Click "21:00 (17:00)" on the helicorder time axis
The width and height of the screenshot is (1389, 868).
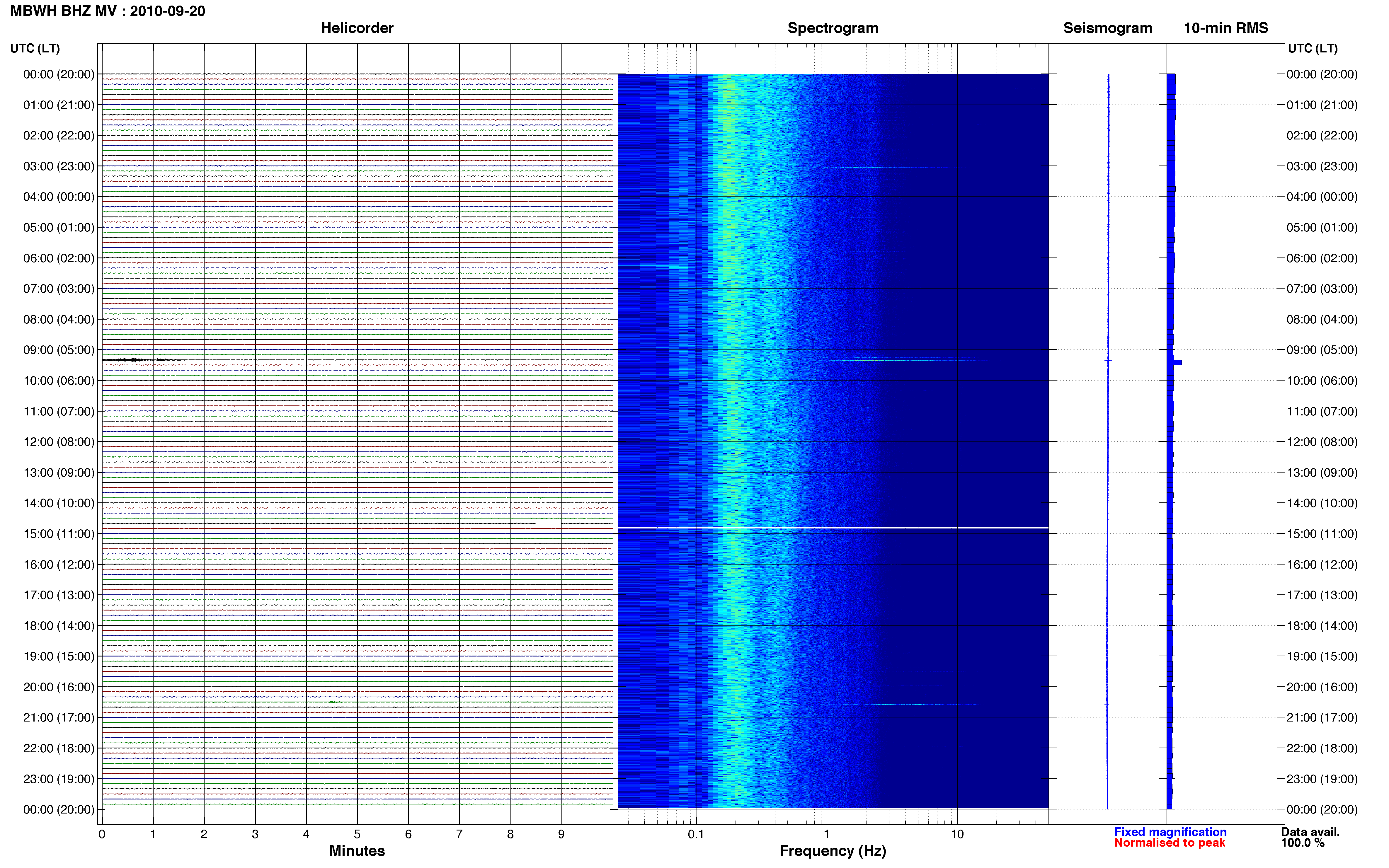click(59, 718)
